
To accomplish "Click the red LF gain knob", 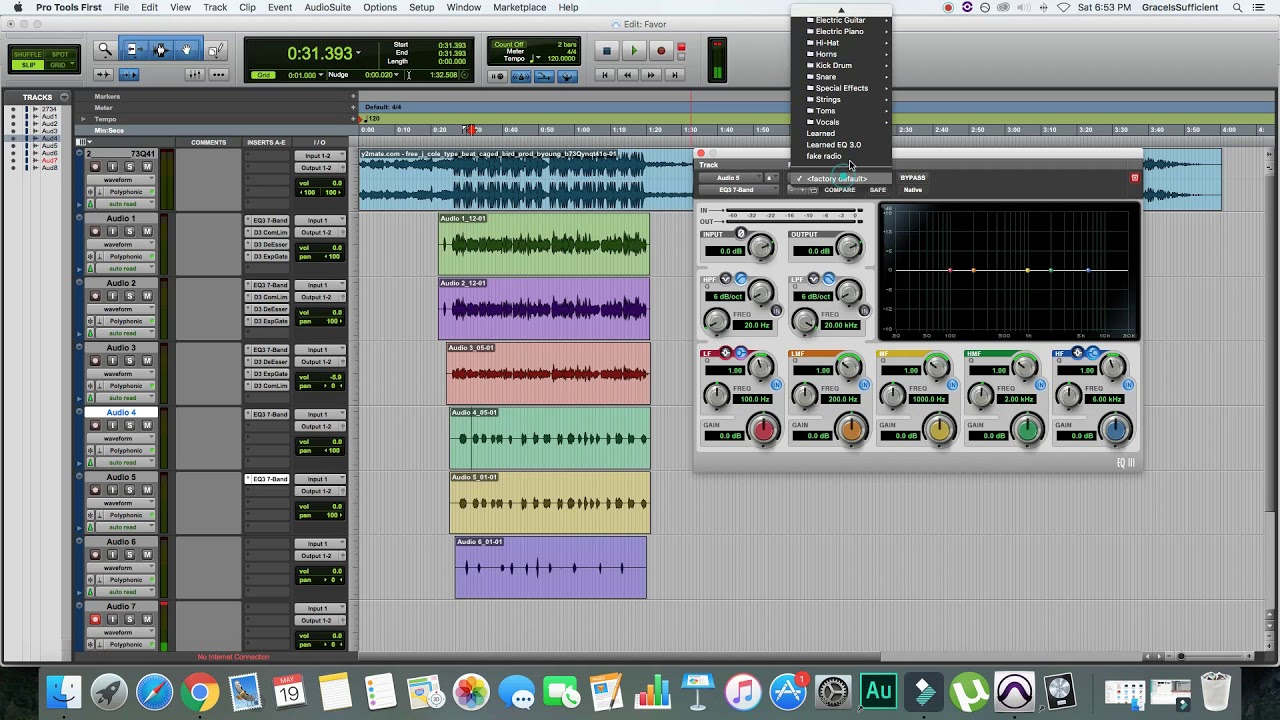I will pos(764,430).
